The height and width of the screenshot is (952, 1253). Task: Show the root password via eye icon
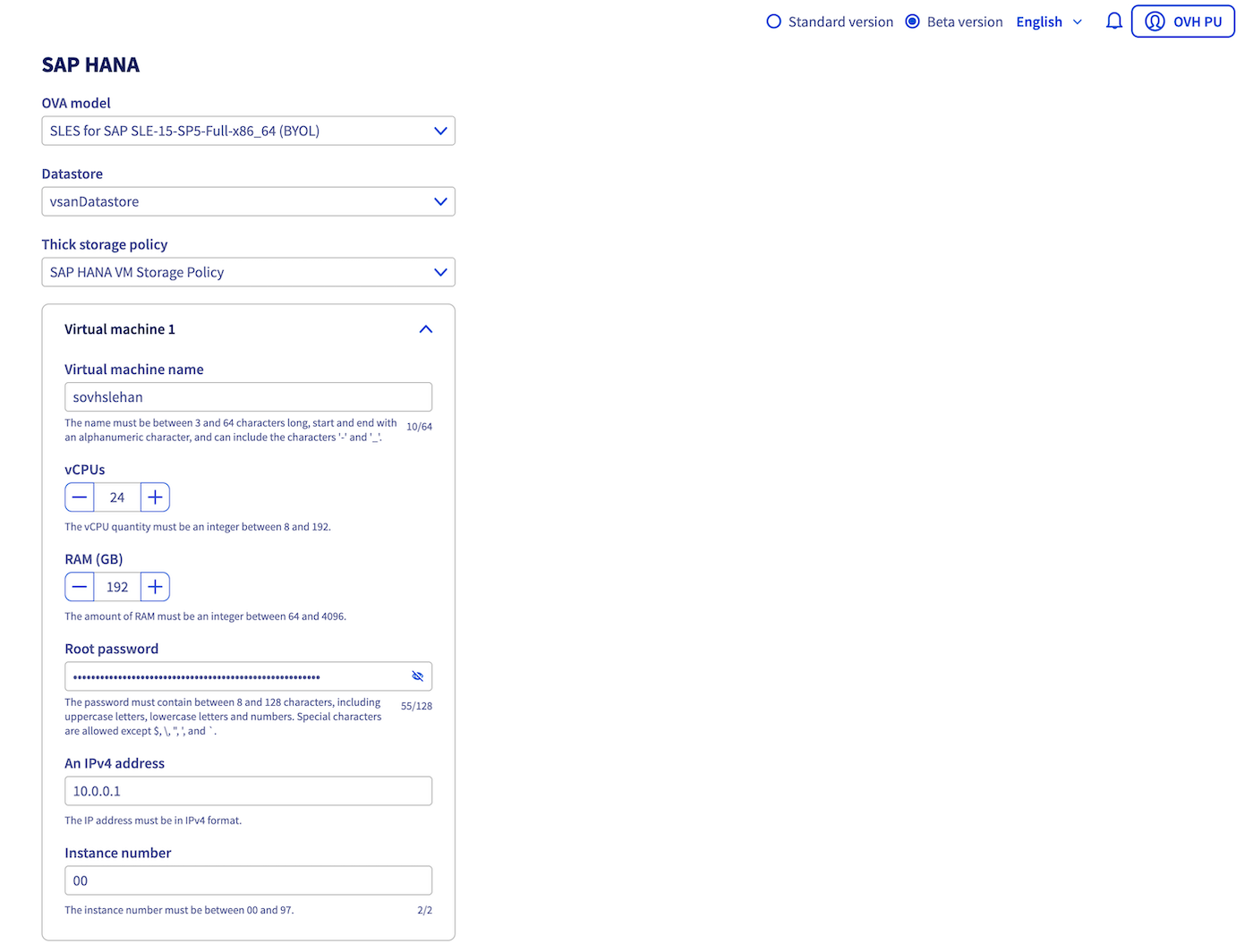[417, 676]
